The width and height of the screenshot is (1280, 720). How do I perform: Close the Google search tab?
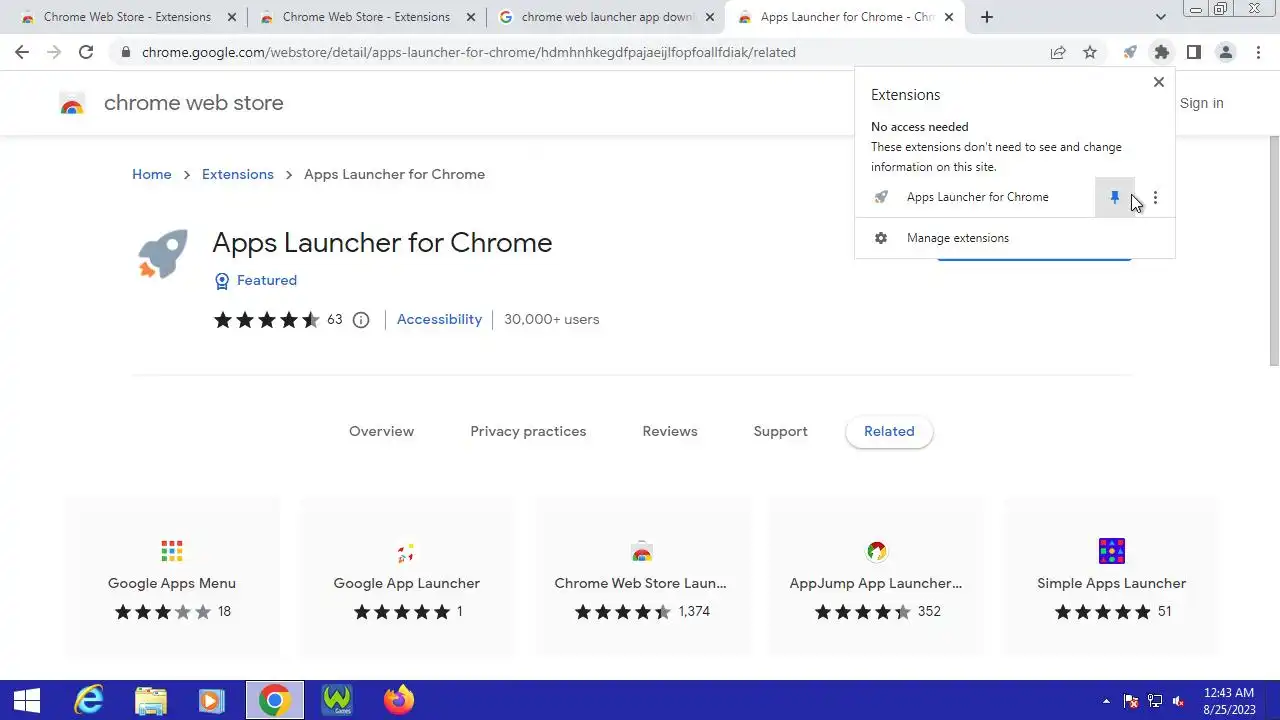coord(710,17)
